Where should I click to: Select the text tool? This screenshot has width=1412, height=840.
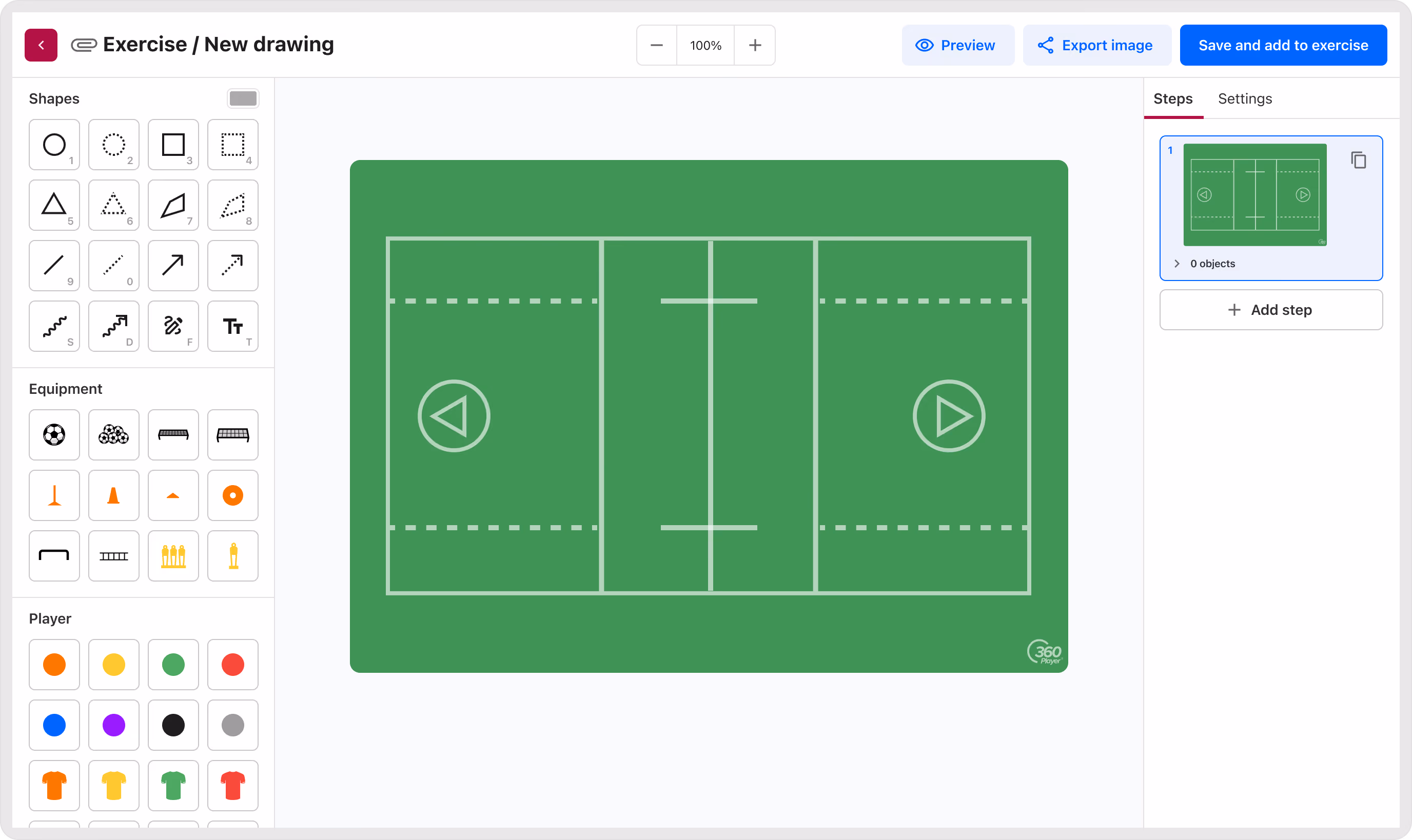coord(233,326)
